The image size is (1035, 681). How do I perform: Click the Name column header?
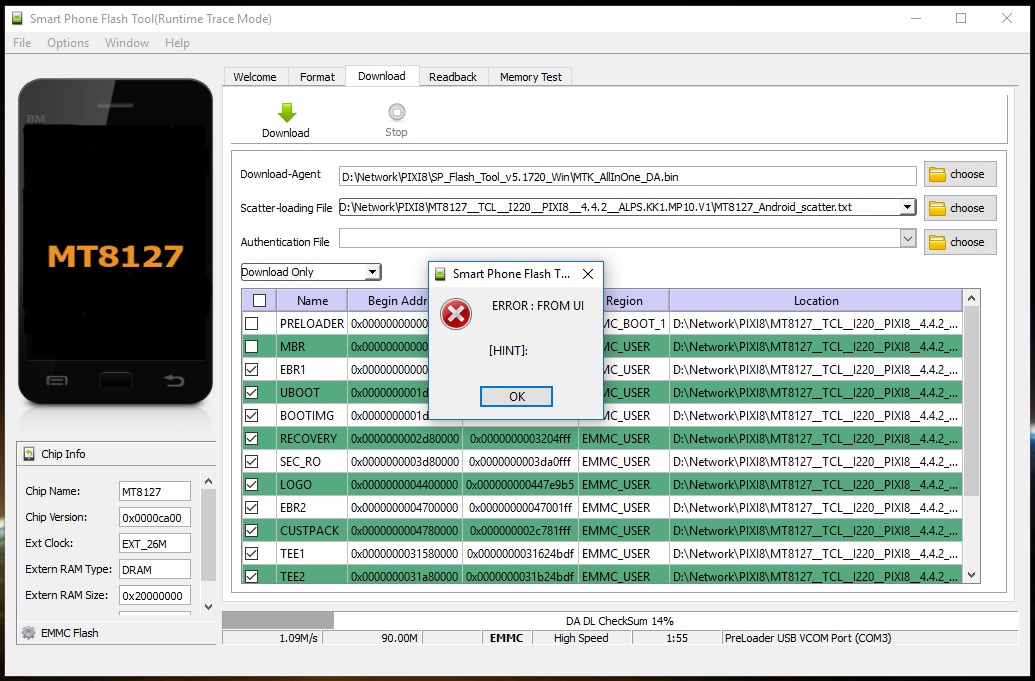click(x=312, y=301)
